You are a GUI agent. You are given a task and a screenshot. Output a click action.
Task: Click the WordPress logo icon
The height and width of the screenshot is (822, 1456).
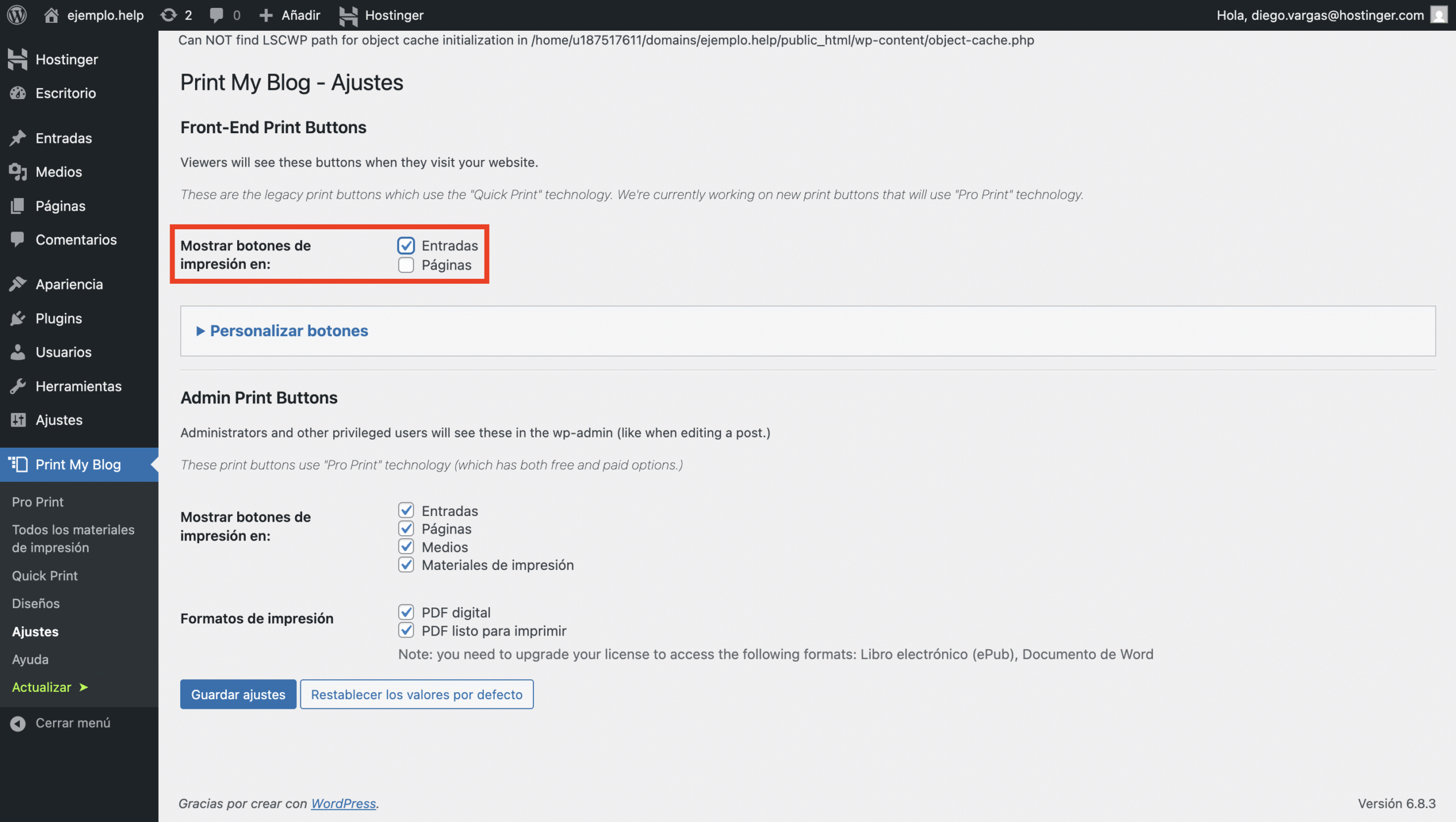[x=17, y=15]
